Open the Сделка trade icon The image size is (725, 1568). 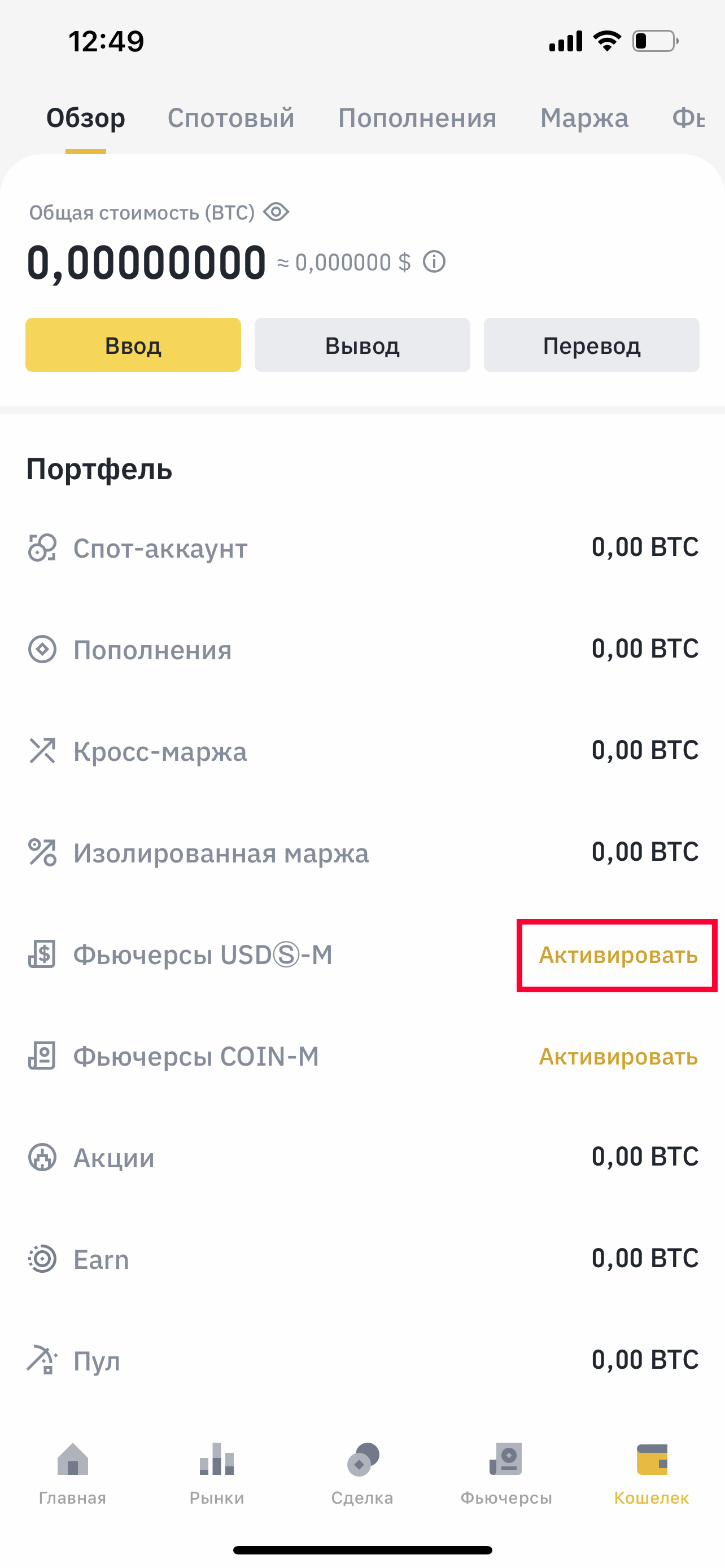[x=363, y=1459]
